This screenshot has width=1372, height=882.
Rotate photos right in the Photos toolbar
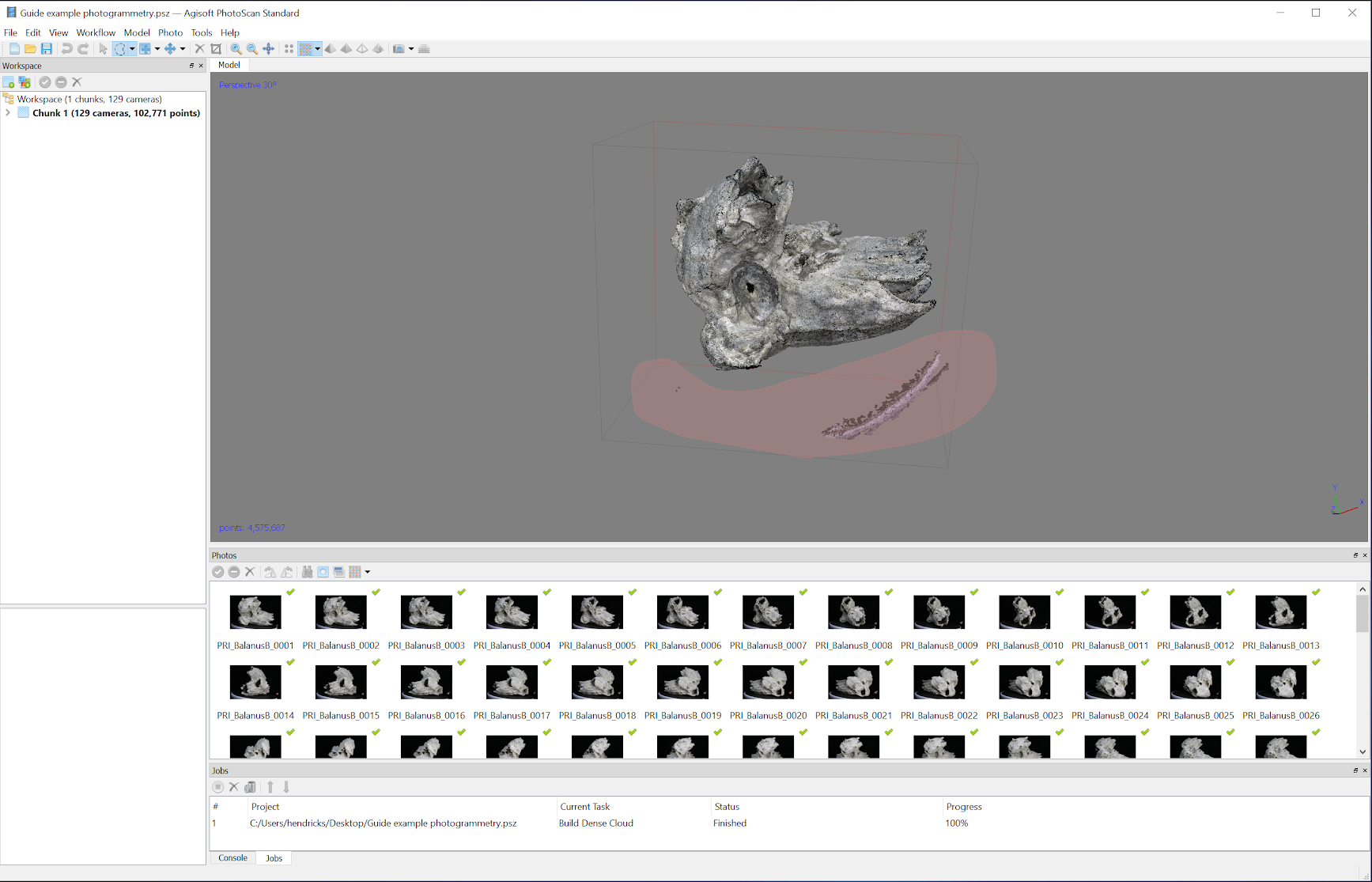click(286, 572)
